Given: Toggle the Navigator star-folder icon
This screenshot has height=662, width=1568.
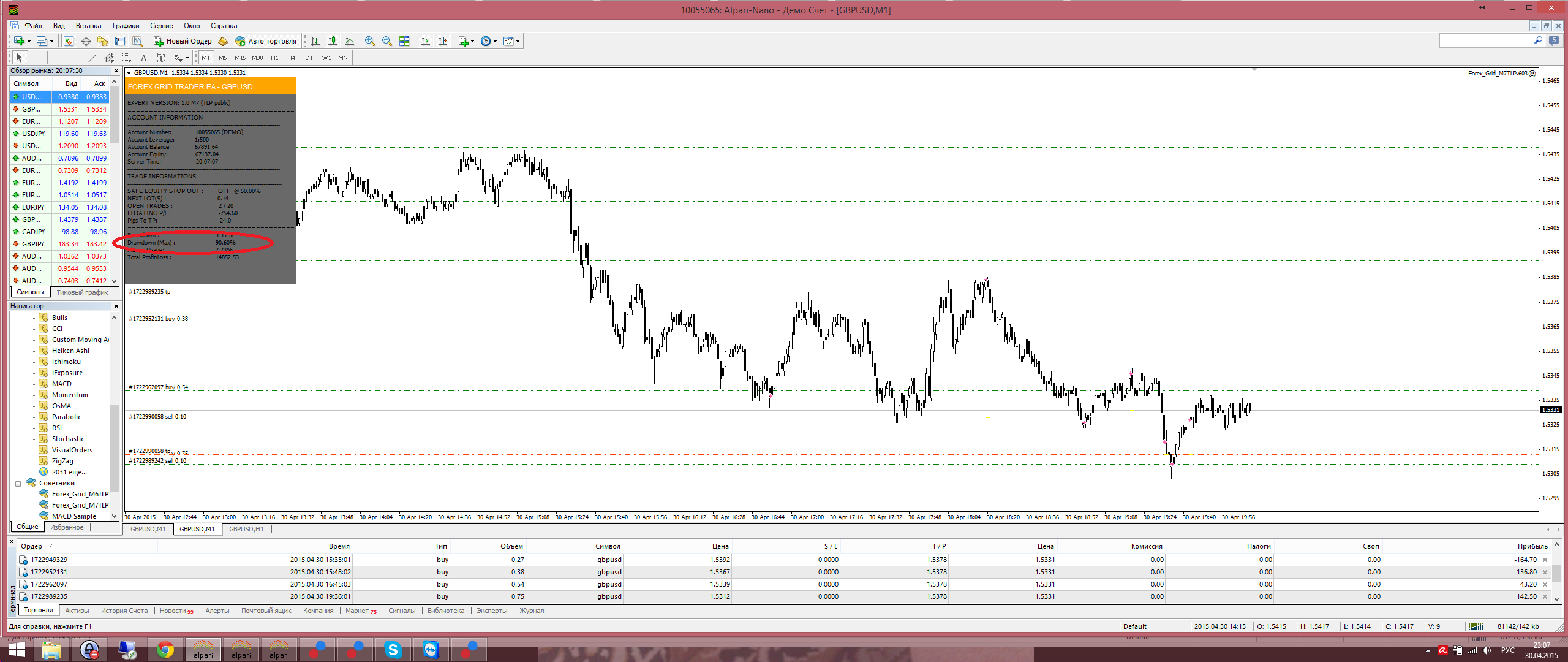Looking at the screenshot, I should tap(103, 41).
